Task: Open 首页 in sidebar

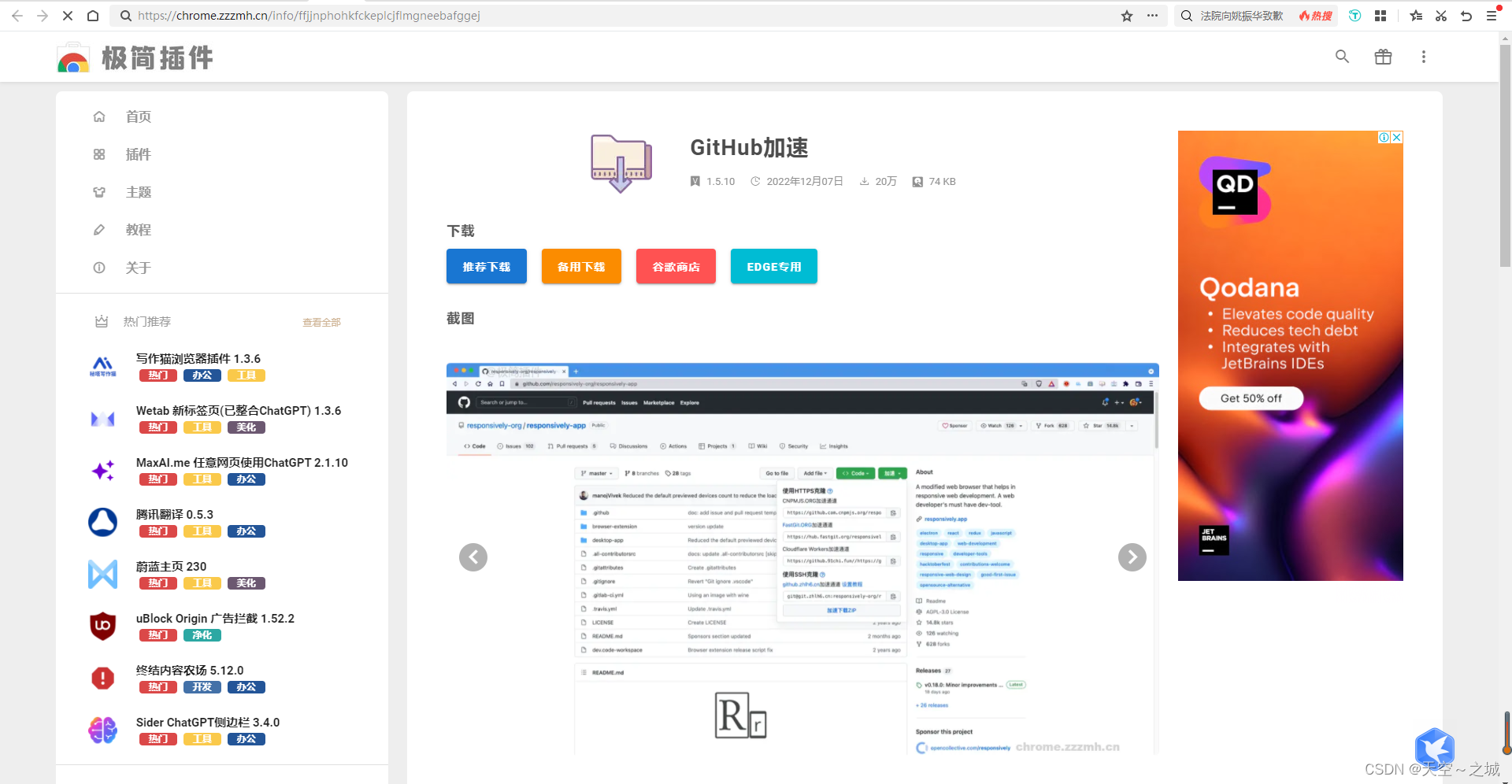Action: [139, 116]
